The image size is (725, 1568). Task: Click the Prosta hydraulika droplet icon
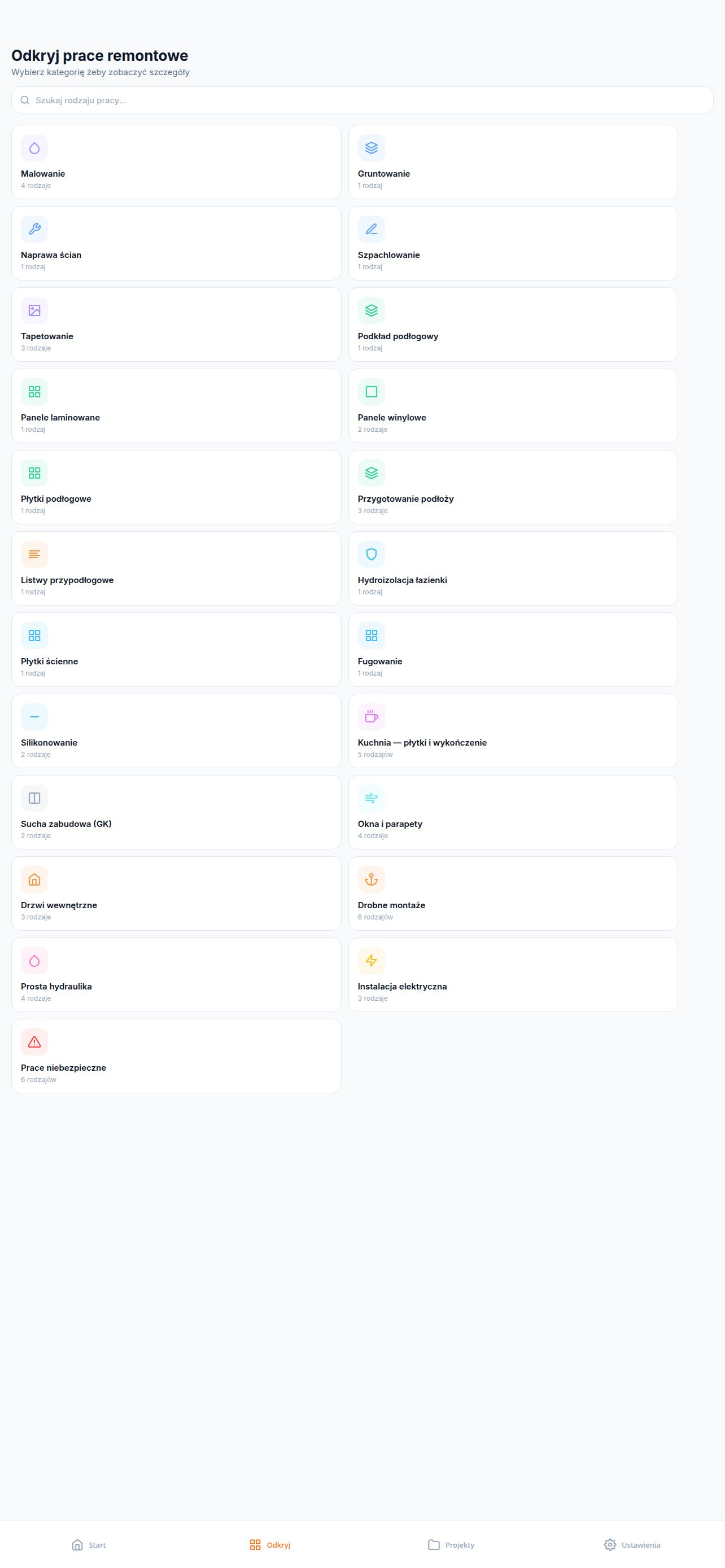click(x=34, y=961)
